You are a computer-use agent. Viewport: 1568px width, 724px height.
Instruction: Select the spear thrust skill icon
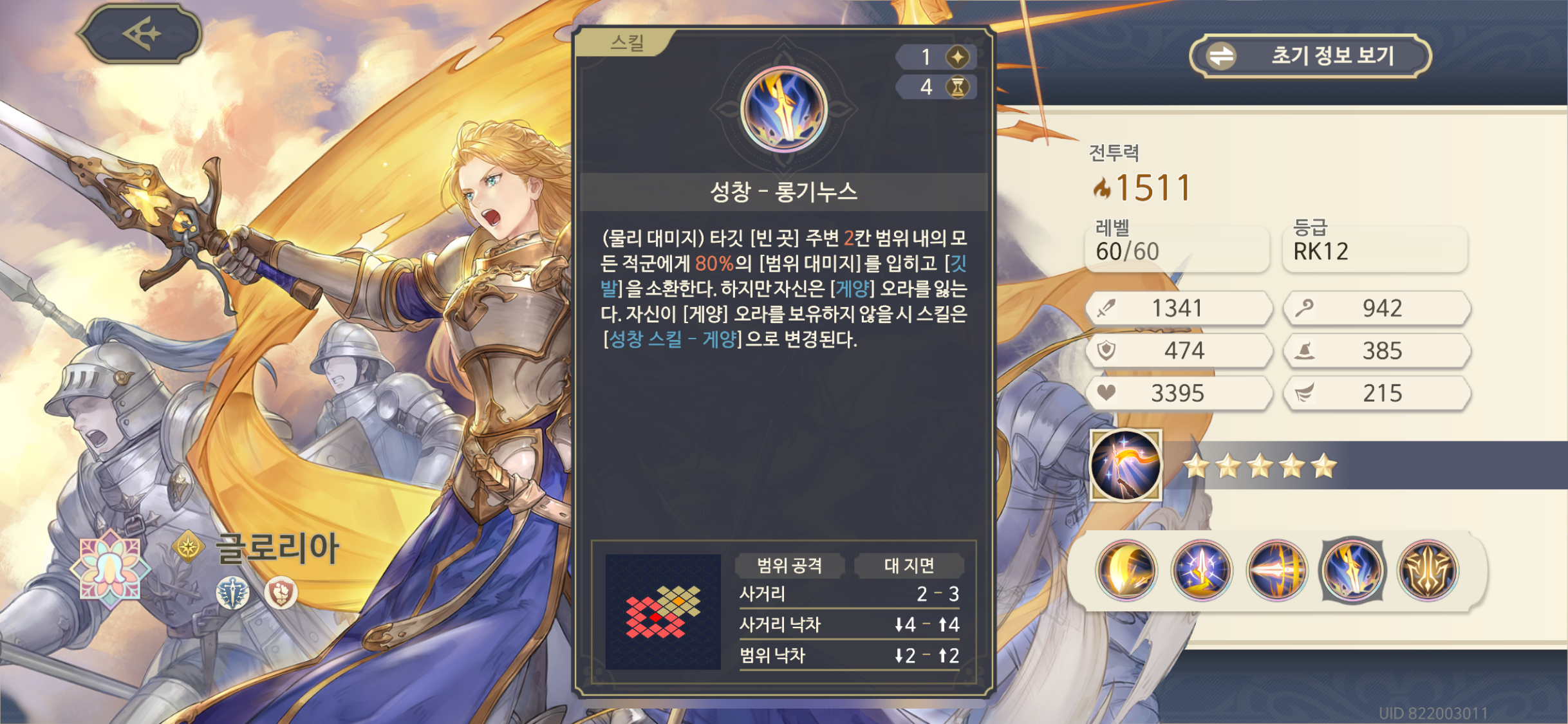coord(1276,570)
